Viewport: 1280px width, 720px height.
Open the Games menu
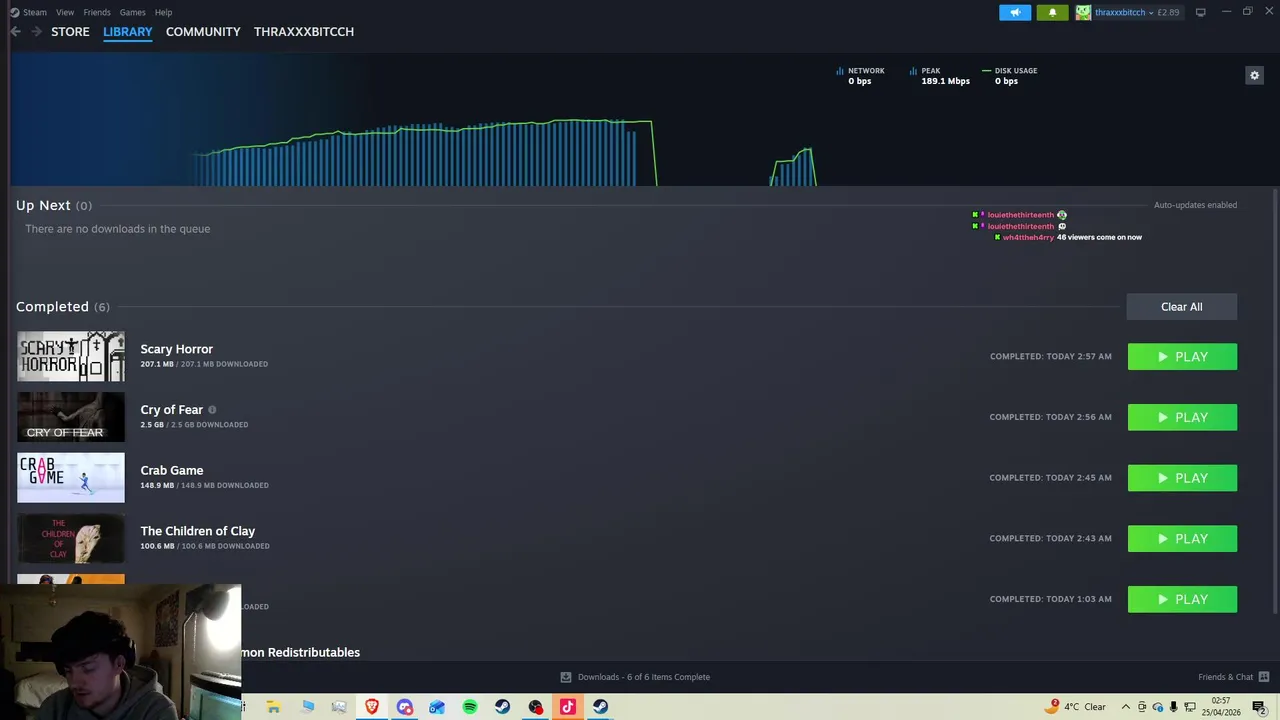tap(132, 12)
